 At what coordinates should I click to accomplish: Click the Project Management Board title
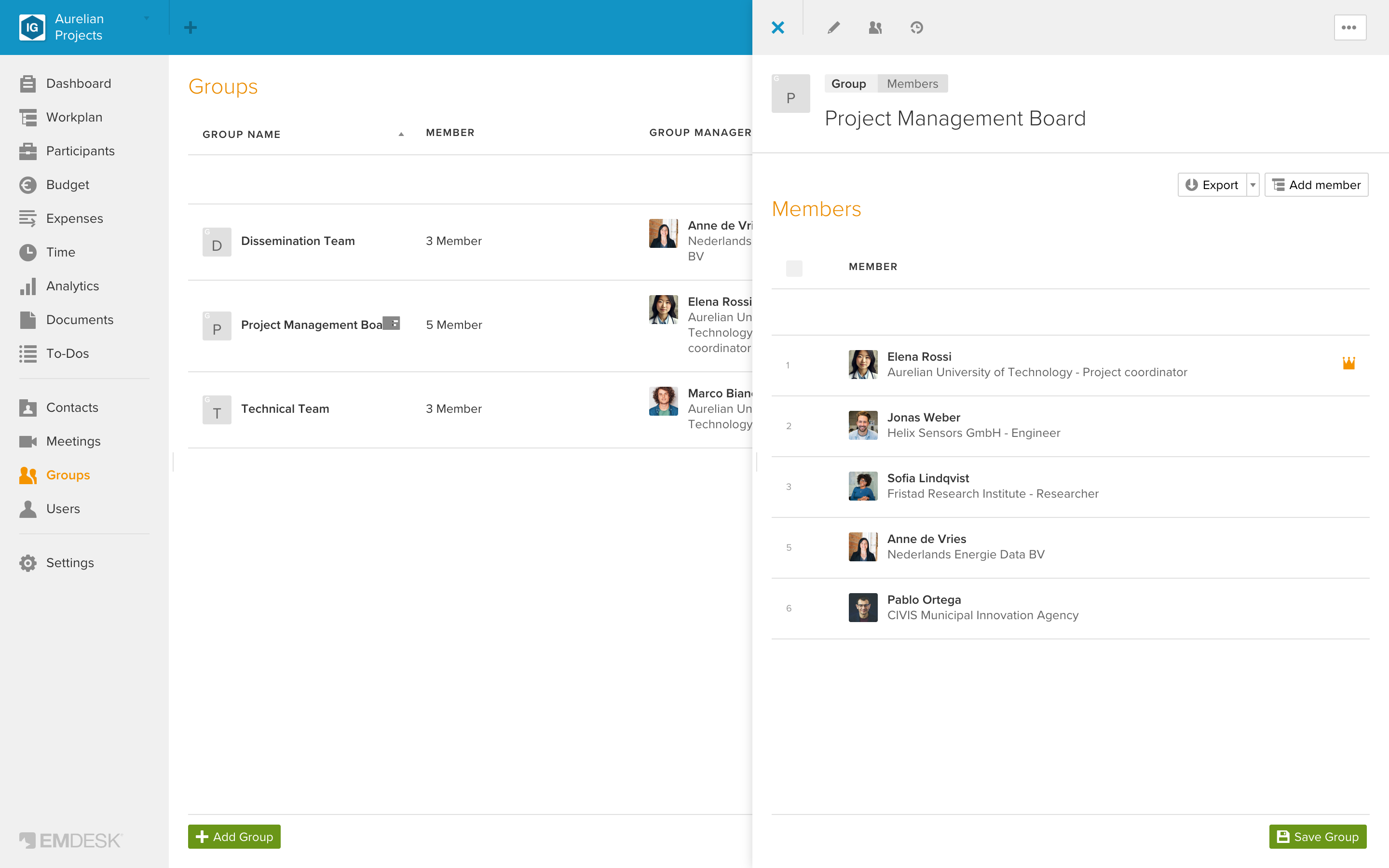coord(955,119)
